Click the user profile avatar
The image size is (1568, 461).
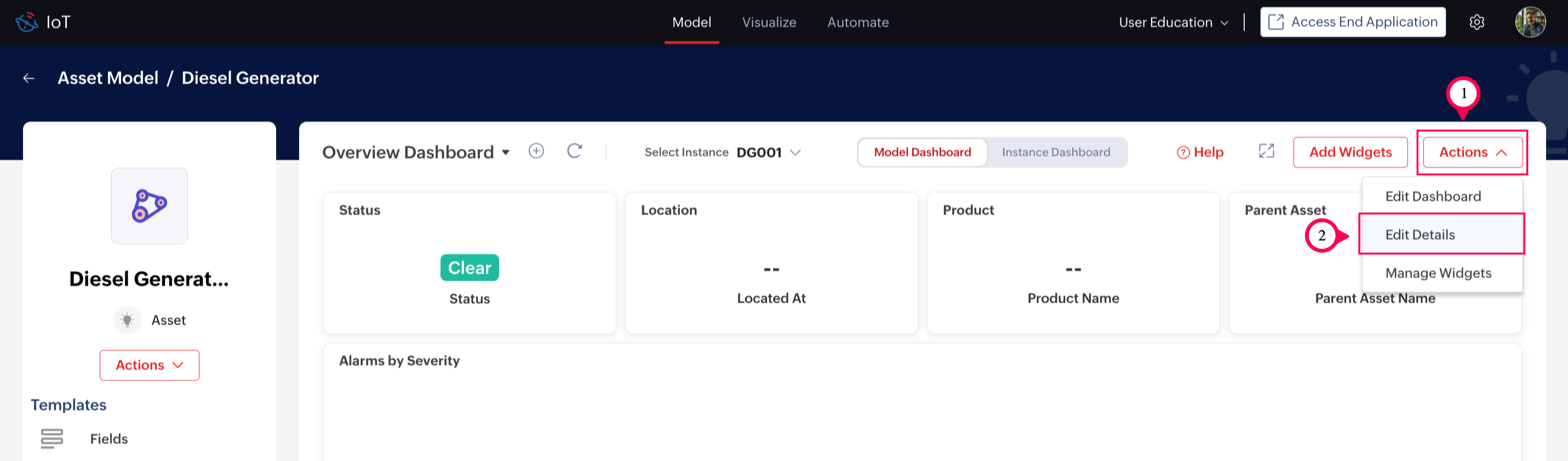click(1529, 22)
